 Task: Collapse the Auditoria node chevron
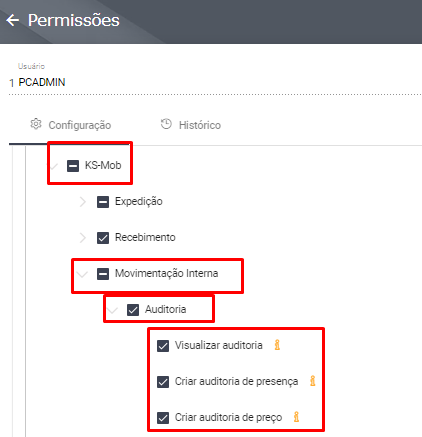tap(112, 310)
